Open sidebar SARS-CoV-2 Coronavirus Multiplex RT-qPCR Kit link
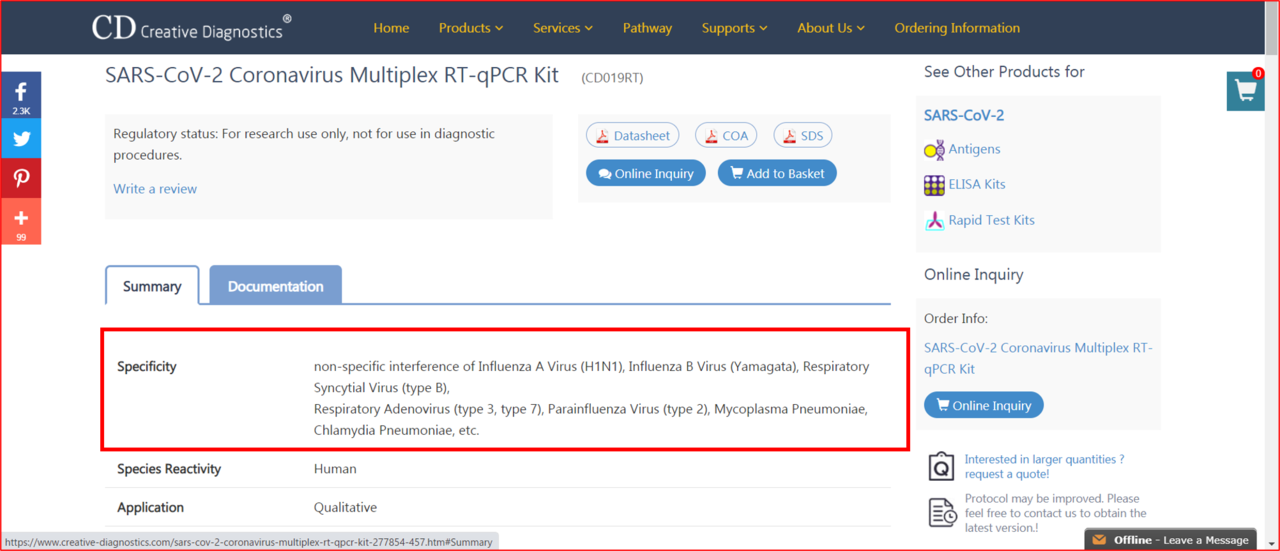This screenshot has width=1280, height=551. coord(1038,358)
